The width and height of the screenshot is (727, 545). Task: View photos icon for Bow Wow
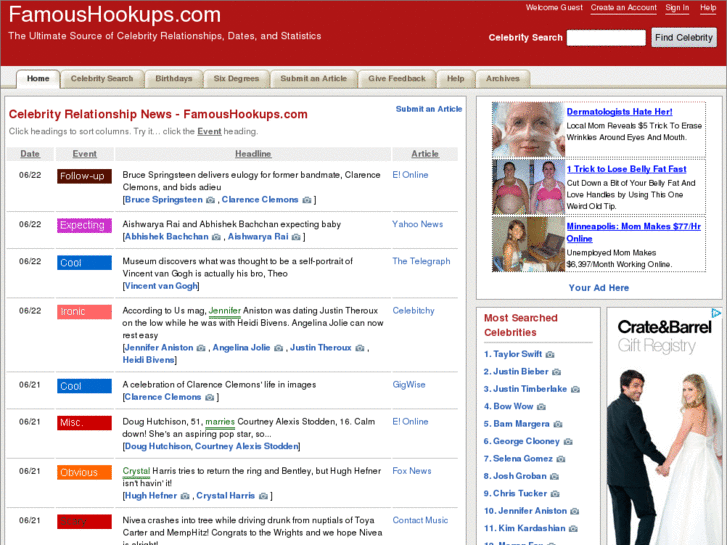pyautogui.click(x=542, y=407)
